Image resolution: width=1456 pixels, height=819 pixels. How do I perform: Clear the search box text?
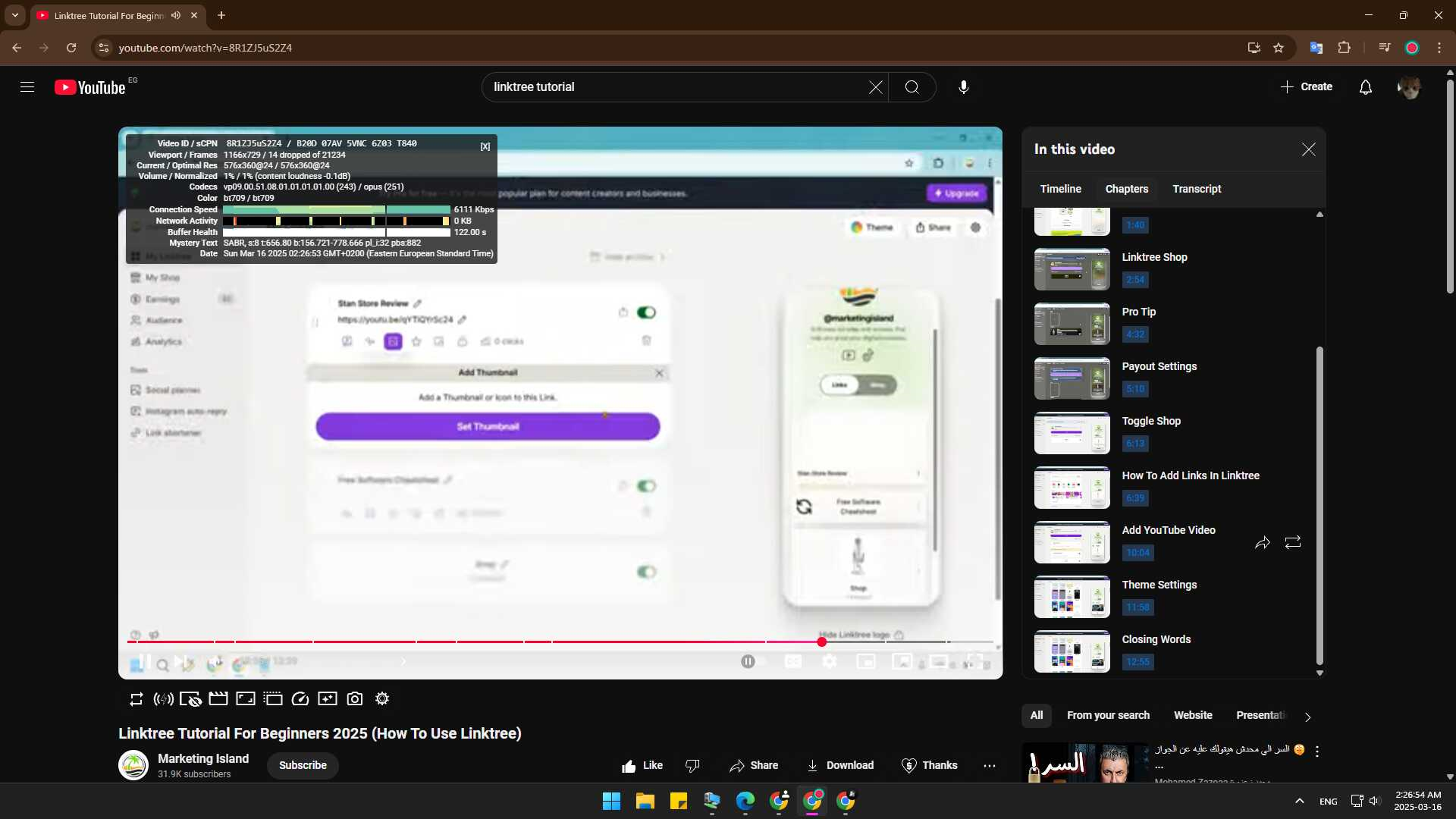(x=875, y=87)
